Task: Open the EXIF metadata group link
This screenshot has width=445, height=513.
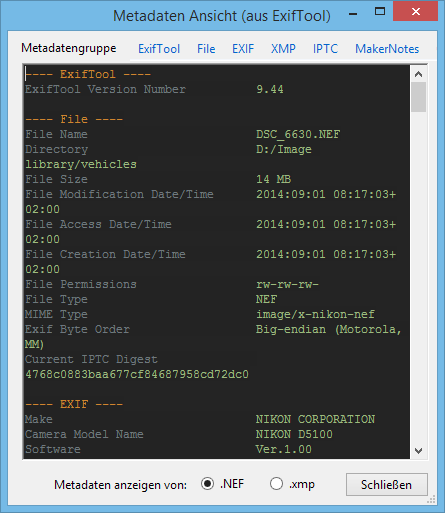Action: (x=243, y=49)
